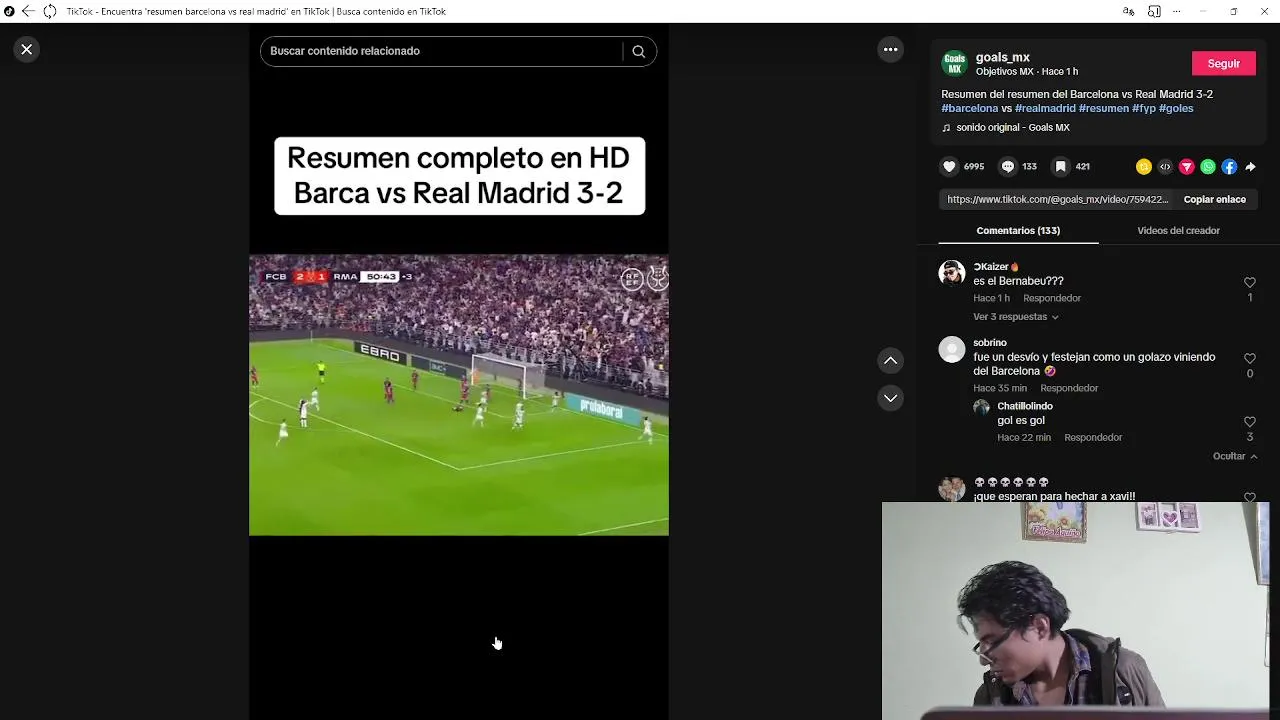Viewport: 1280px width, 720px height.
Task: Click the search magnifier icon
Action: pyautogui.click(x=638, y=51)
